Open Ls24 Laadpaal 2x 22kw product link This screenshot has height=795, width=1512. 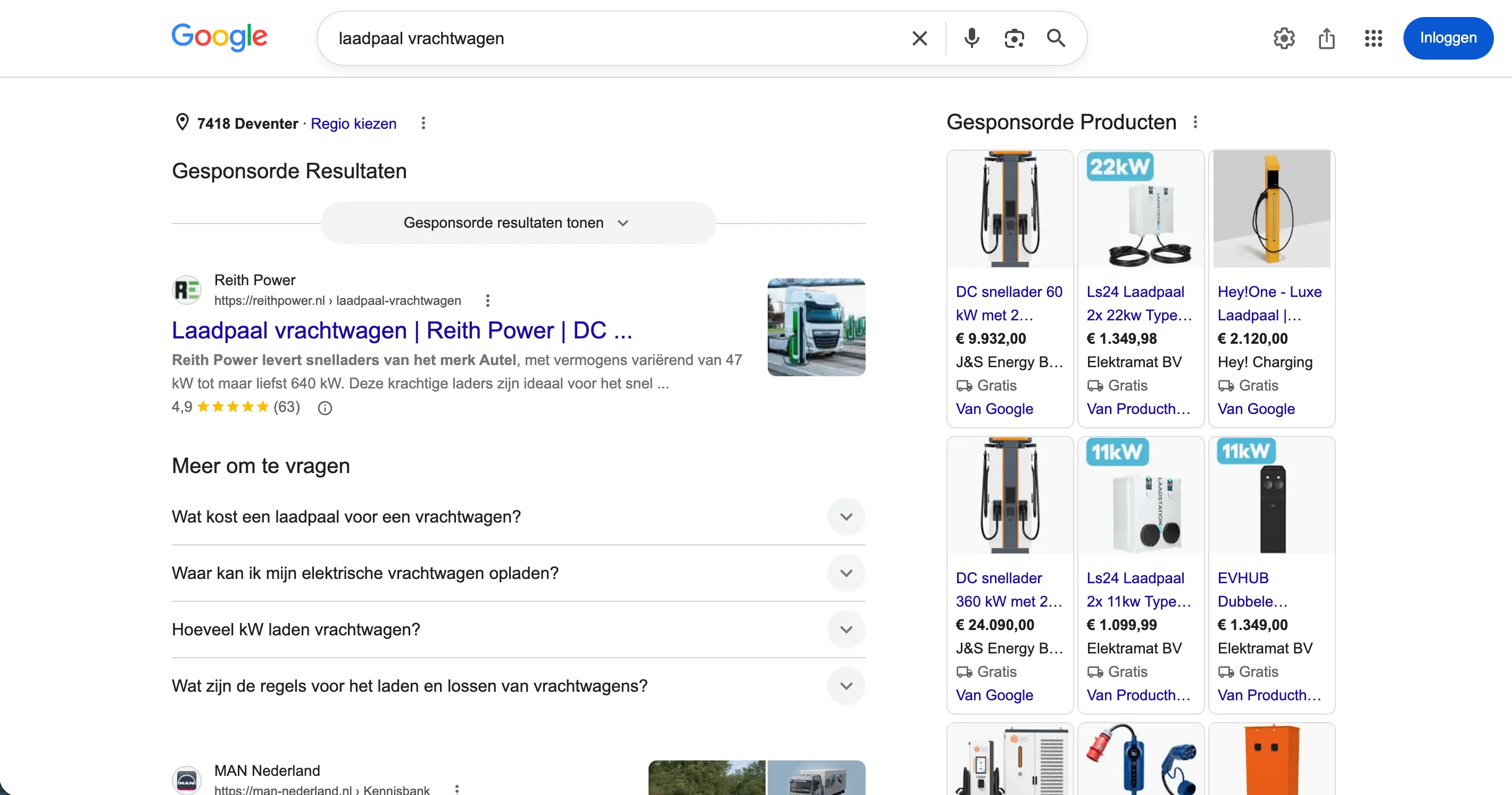1139,303
